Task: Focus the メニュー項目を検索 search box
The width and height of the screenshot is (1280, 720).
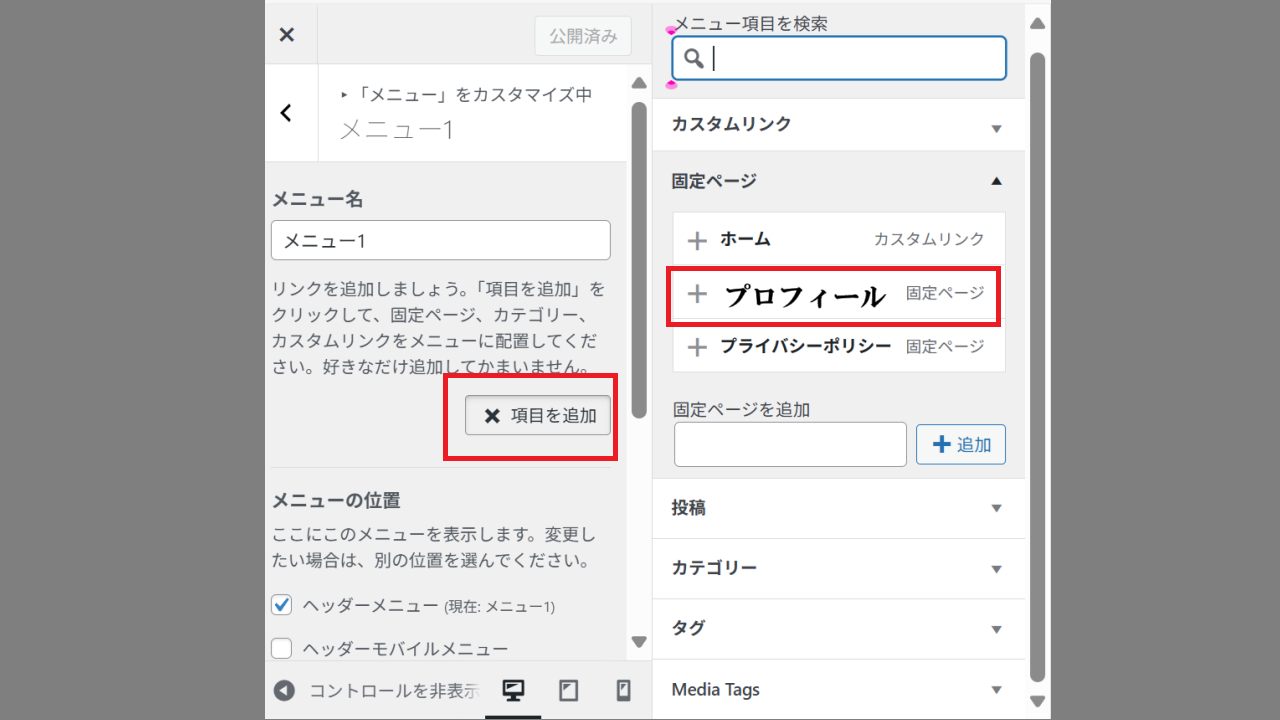Action: [839, 58]
